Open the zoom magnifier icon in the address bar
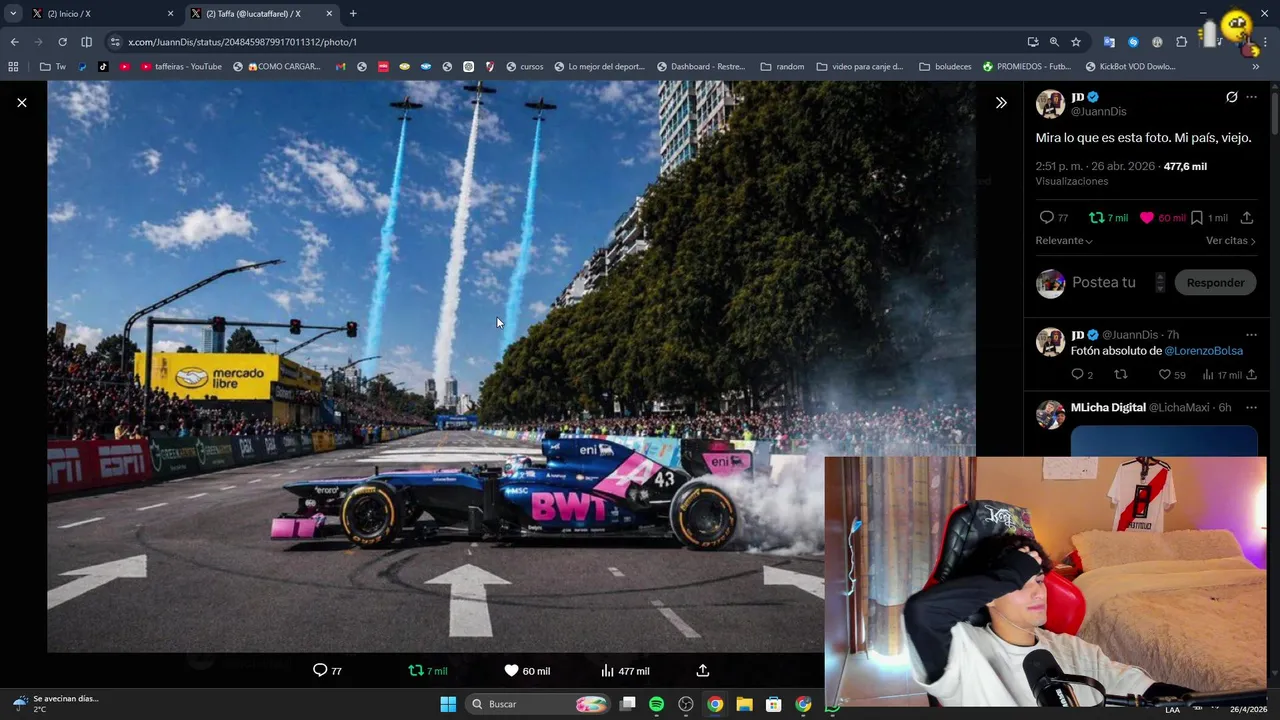 click(x=1054, y=42)
